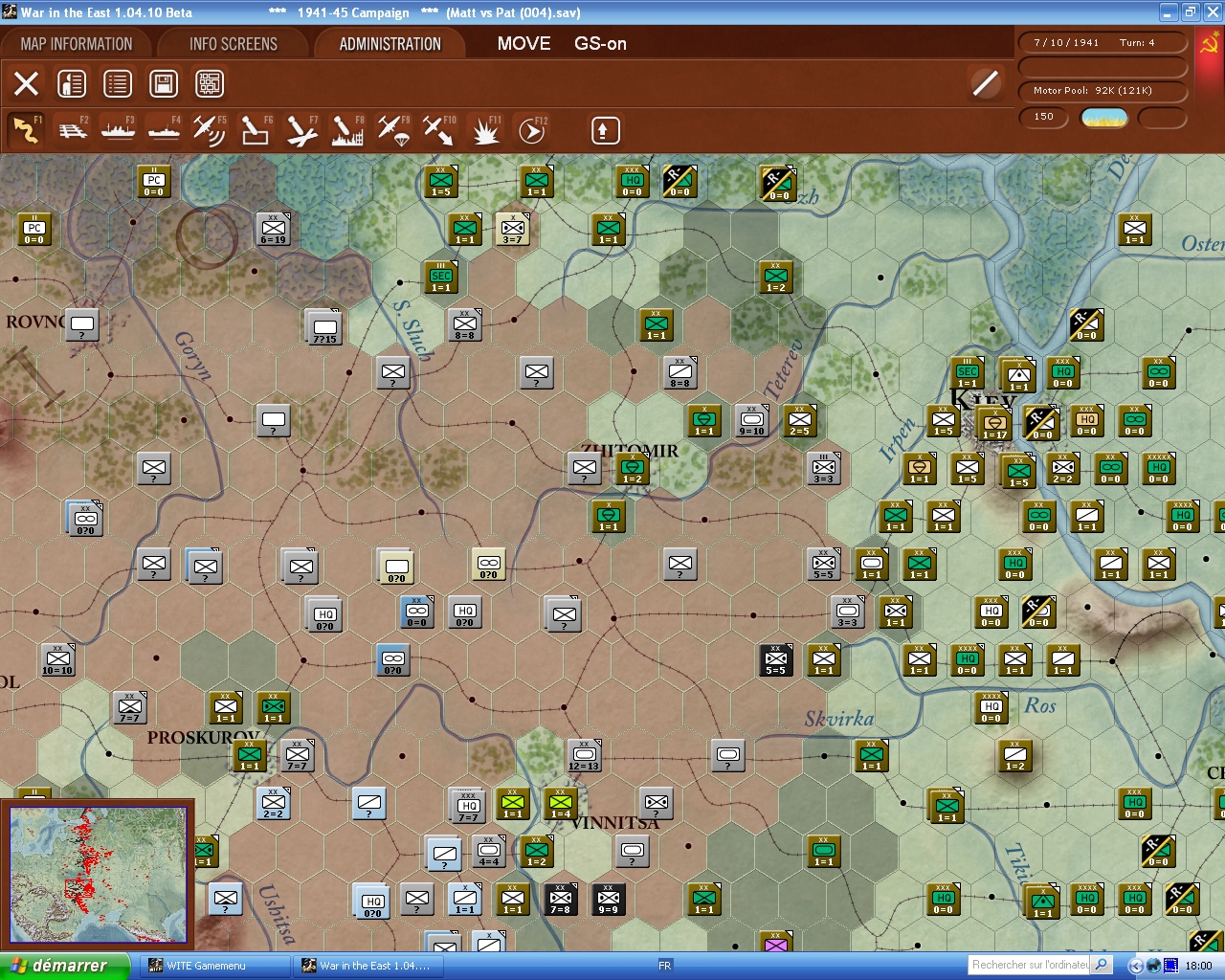
Task: Select the F11 explosion mode icon
Action: (x=485, y=130)
